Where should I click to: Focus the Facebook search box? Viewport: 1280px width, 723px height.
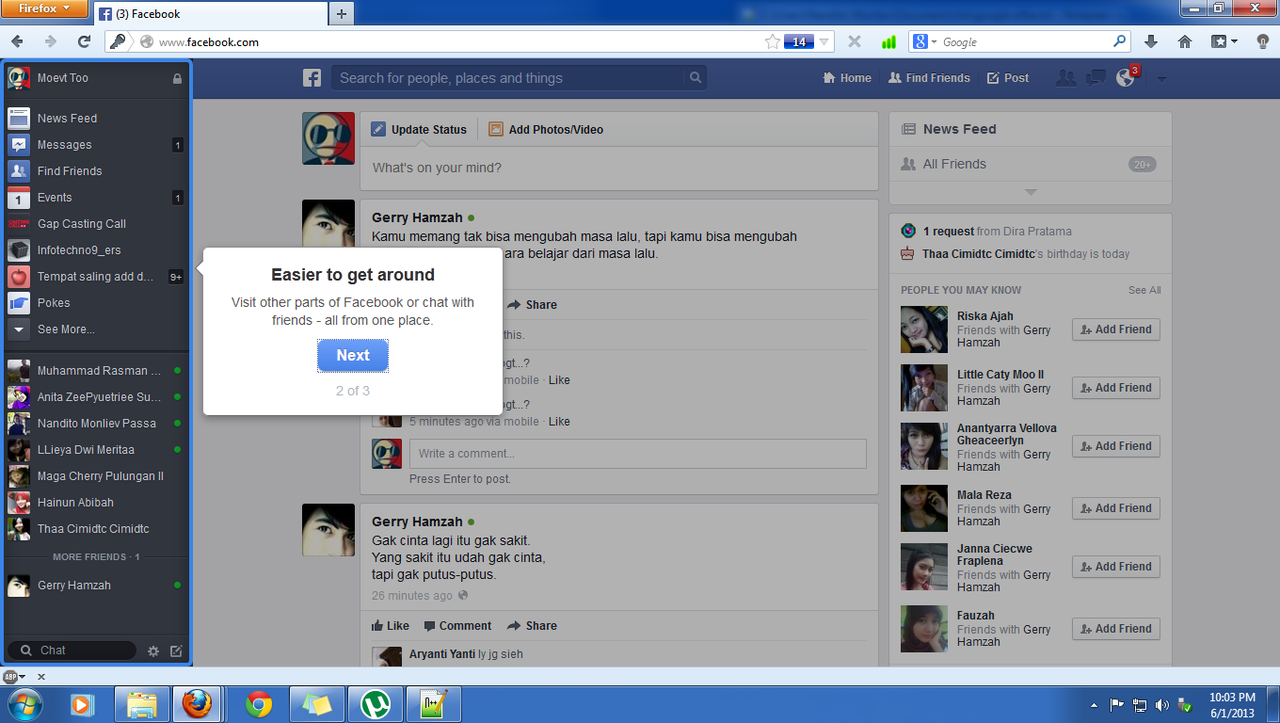tap(510, 78)
